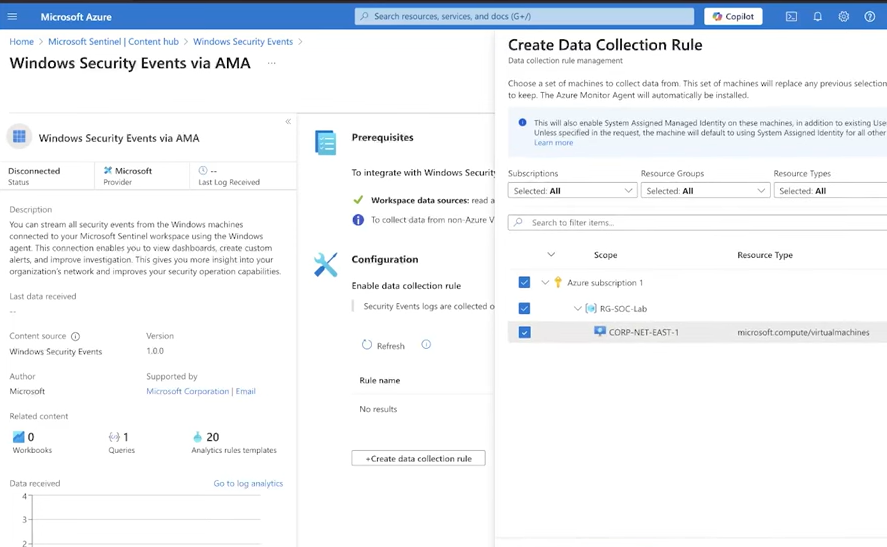887x547 pixels.
Task: Click the Search to filter items field
Action: pos(697,222)
